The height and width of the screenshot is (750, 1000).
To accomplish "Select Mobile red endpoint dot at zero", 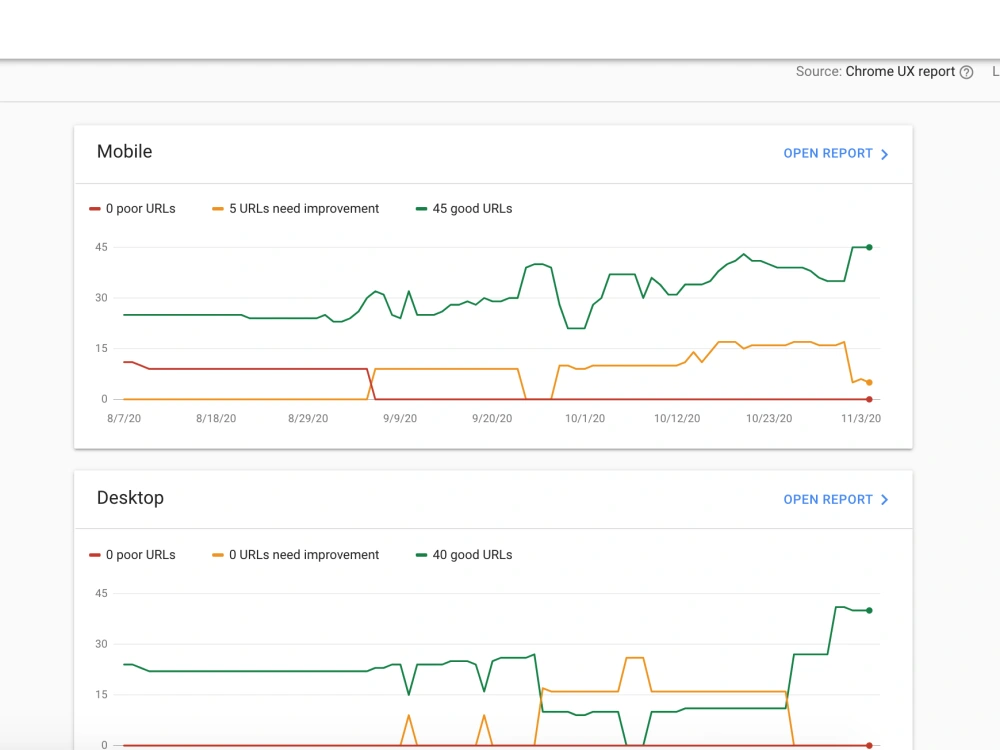I will tap(869, 399).
